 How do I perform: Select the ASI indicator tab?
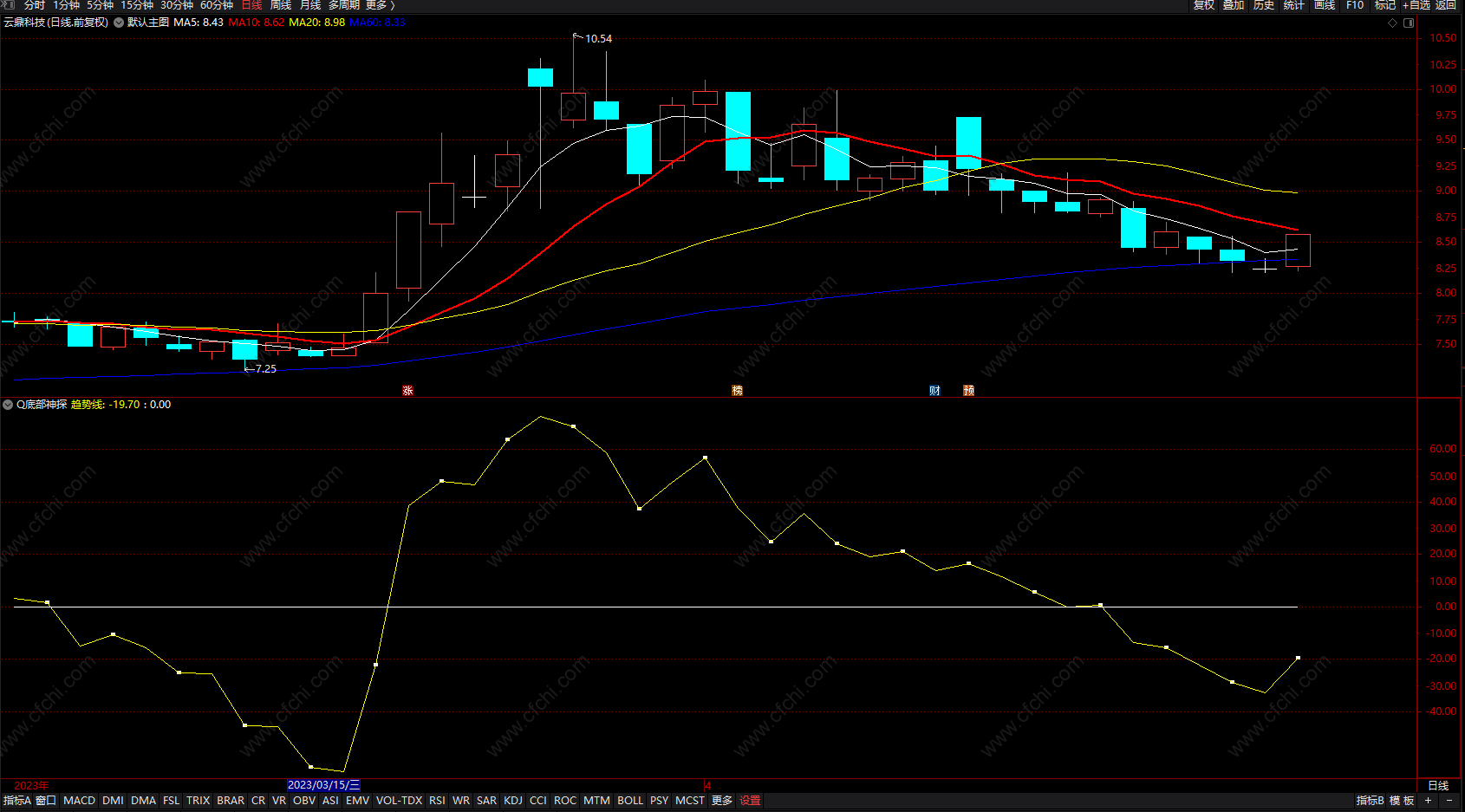point(330,801)
